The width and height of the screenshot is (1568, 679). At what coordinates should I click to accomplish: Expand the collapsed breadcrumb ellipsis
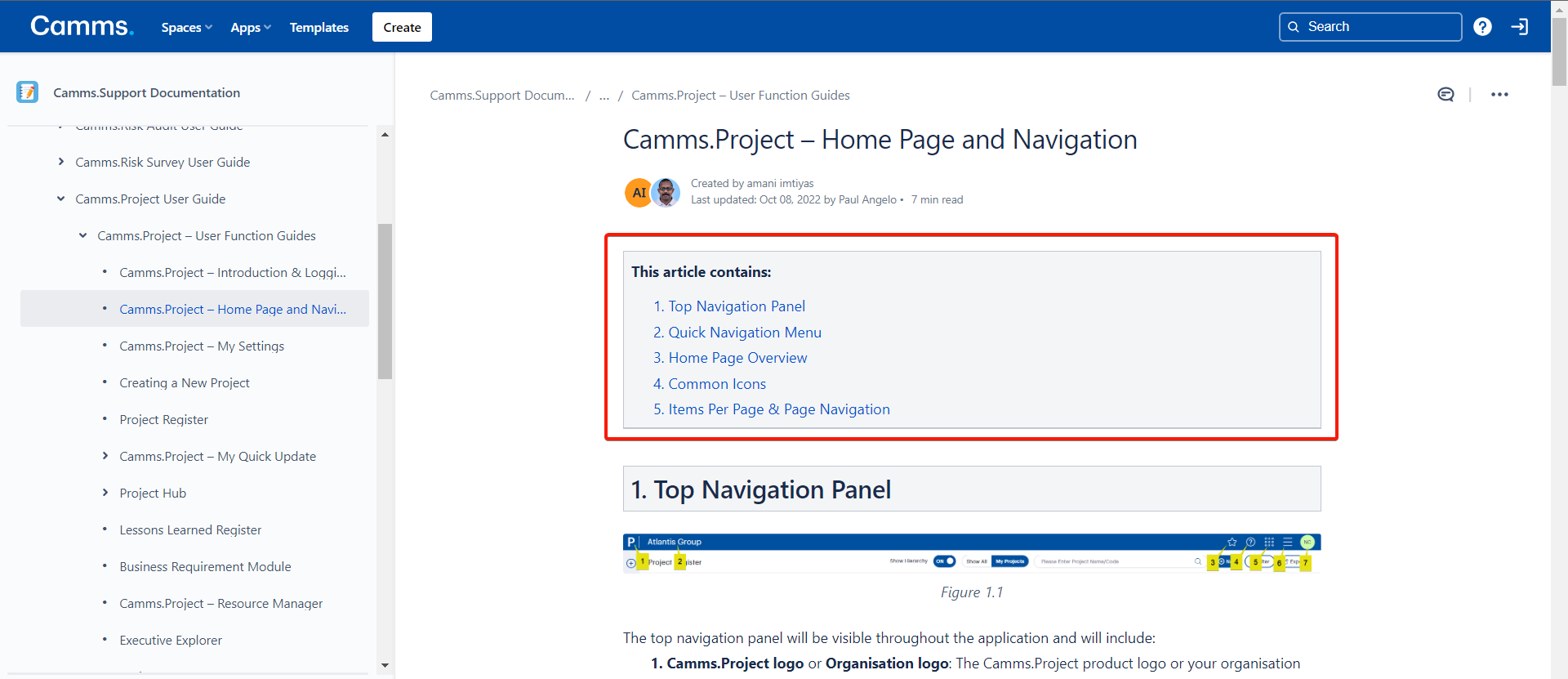pyautogui.click(x=604, y=96)
